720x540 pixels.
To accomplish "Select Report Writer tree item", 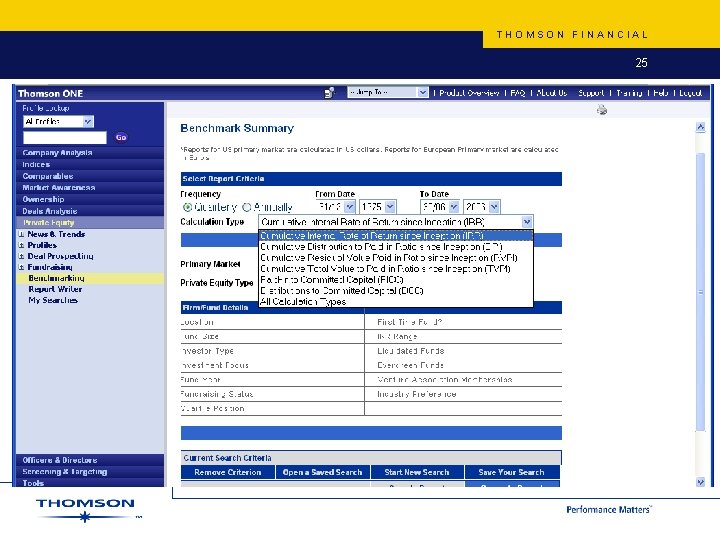I will point(55,289).
